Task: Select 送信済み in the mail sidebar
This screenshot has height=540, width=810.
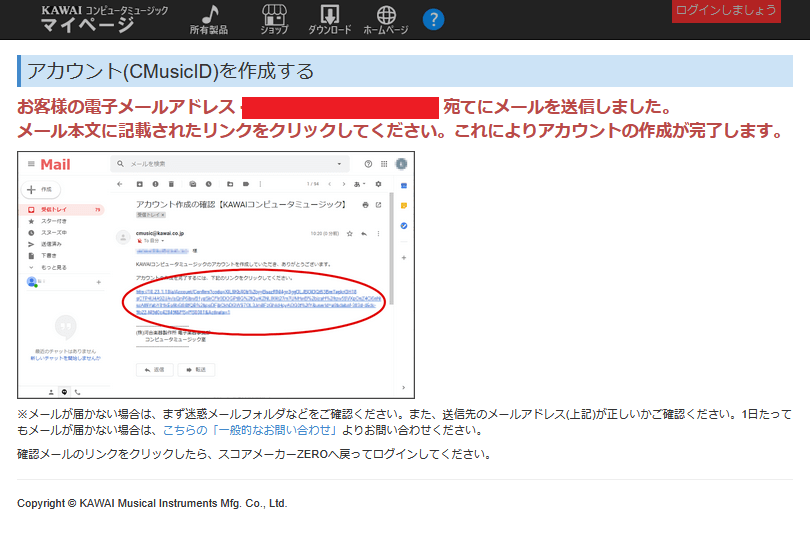Action: tap(51, 244)
